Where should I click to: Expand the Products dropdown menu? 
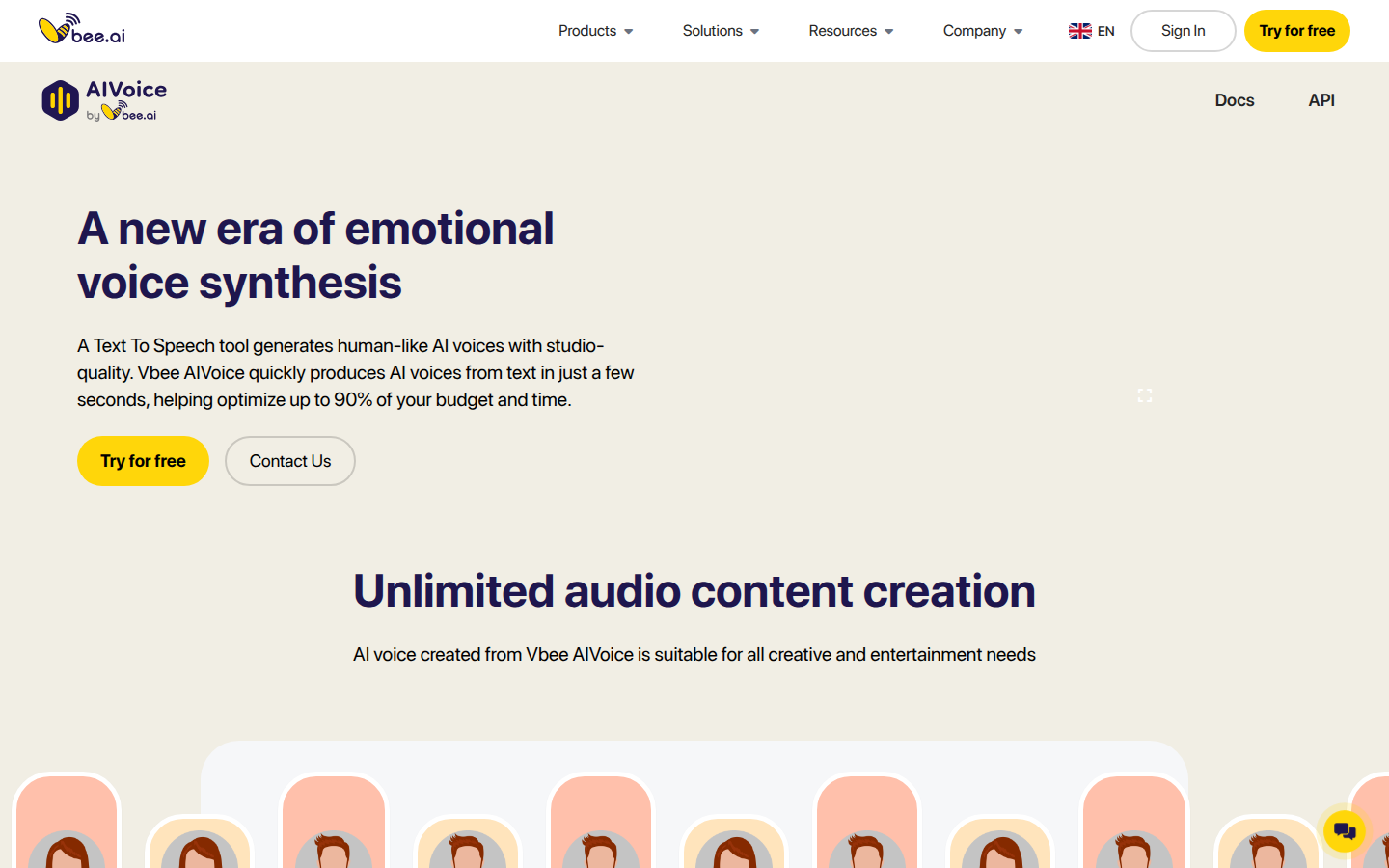pyautogui.click(x=595, y=31)
